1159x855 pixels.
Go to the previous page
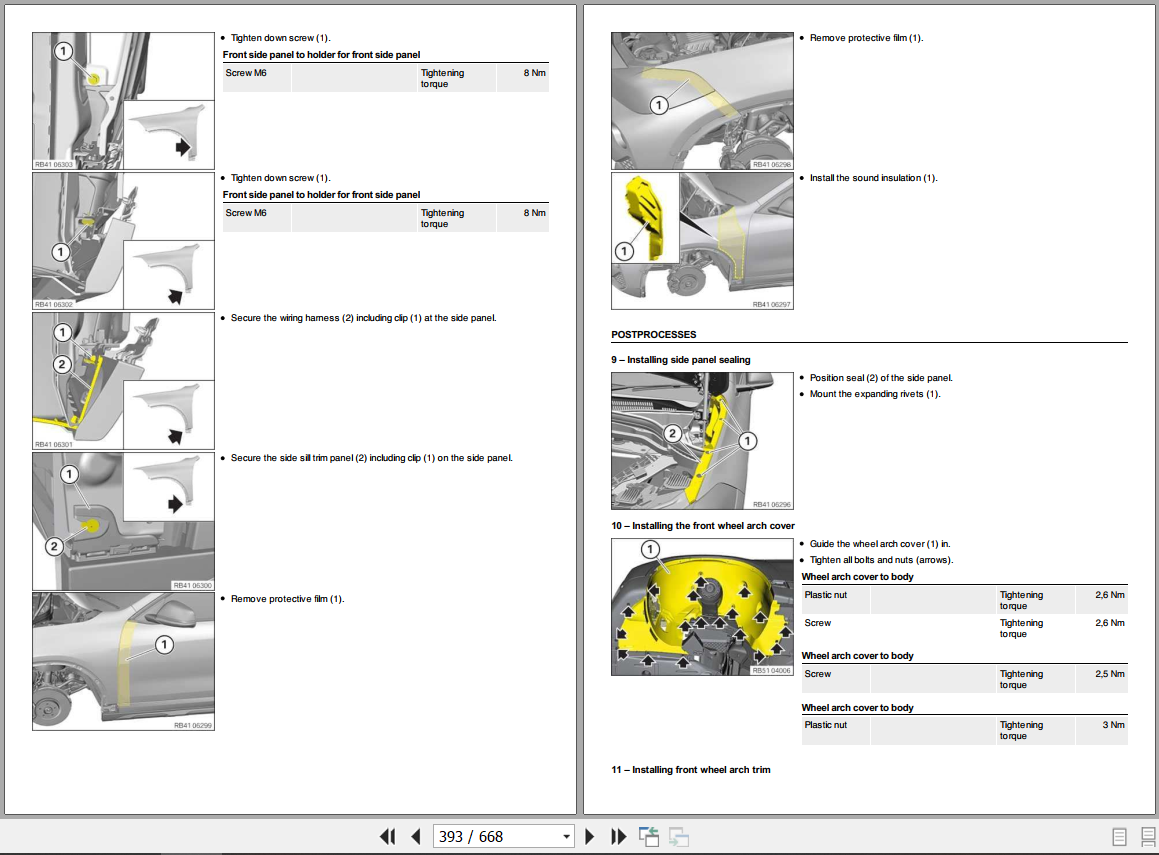[415, 837]
